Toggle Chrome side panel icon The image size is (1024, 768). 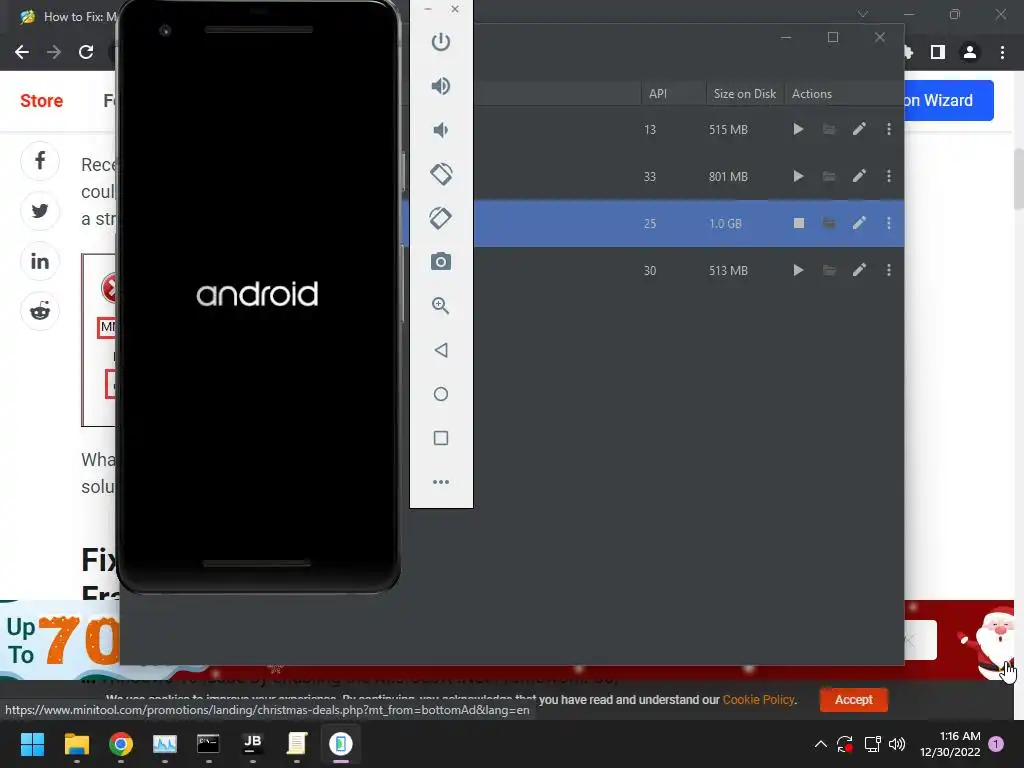(938, 52)
